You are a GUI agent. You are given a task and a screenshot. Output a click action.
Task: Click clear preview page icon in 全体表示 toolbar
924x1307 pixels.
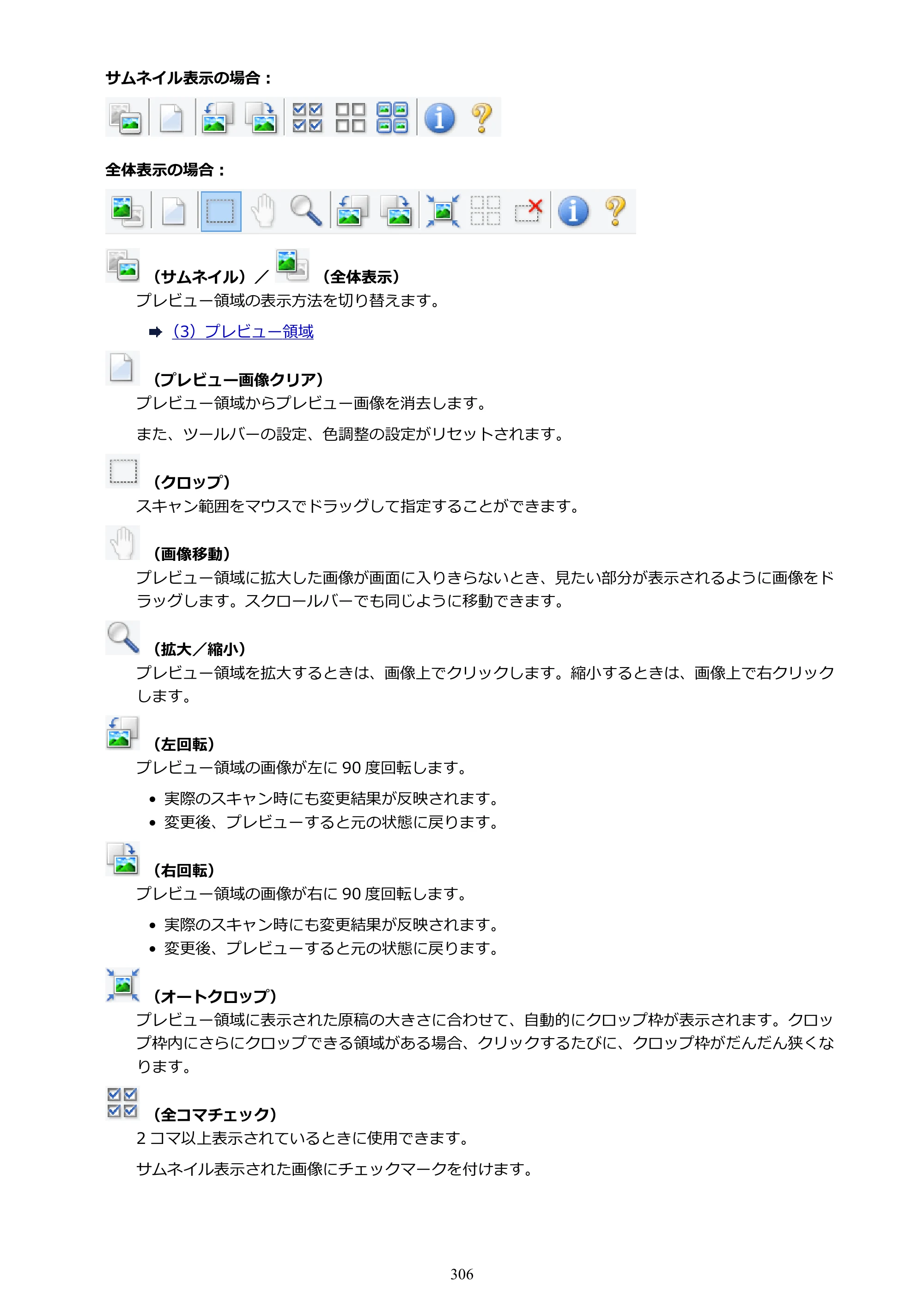click(x=174, y=211)
